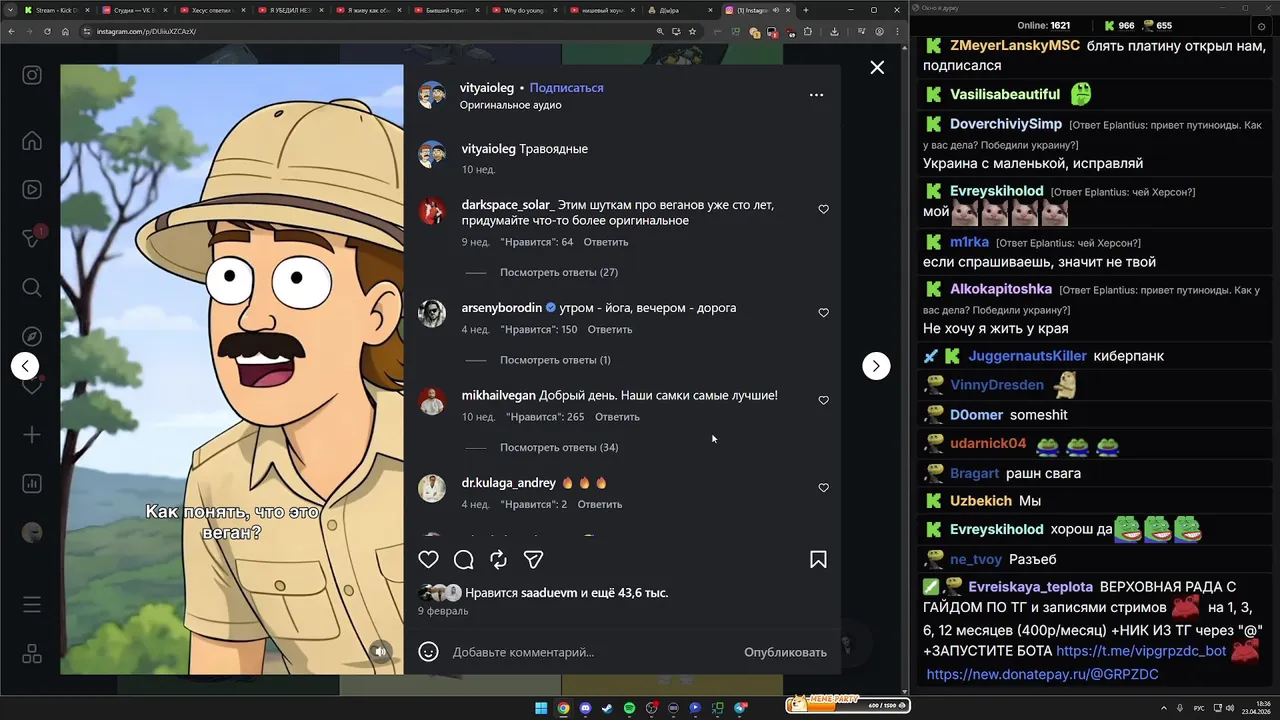This screenshot has width=1280, height=720.
Task: Open the hamburger More menu in sidebar
Action: coord(32,605)
